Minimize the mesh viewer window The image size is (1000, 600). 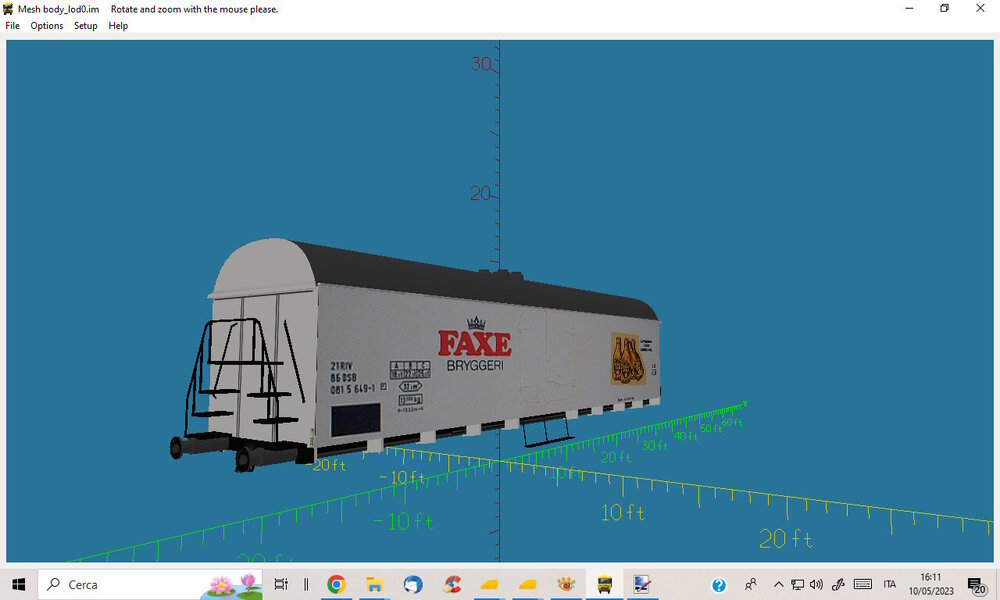coord(909,8)
